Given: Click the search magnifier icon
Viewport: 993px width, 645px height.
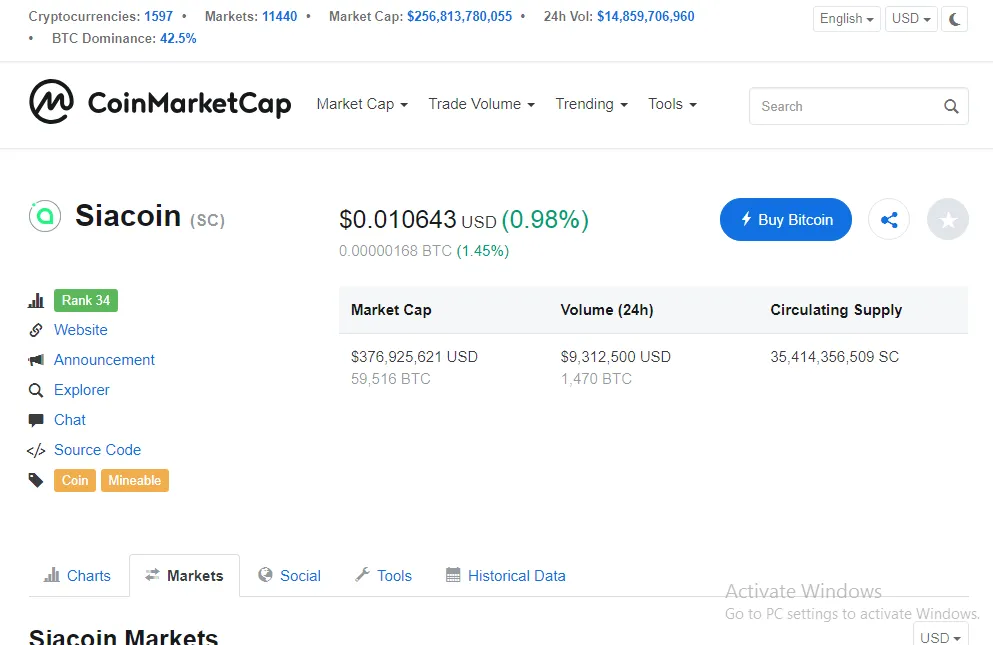Looking at the screenshot, I should click(951, 106).
